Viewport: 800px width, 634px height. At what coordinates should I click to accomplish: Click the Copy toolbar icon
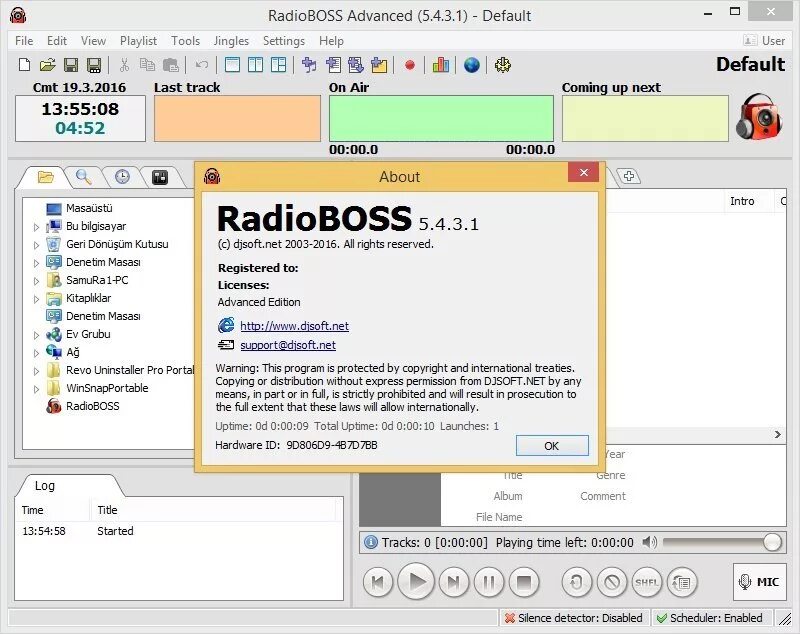click(147, 65)
